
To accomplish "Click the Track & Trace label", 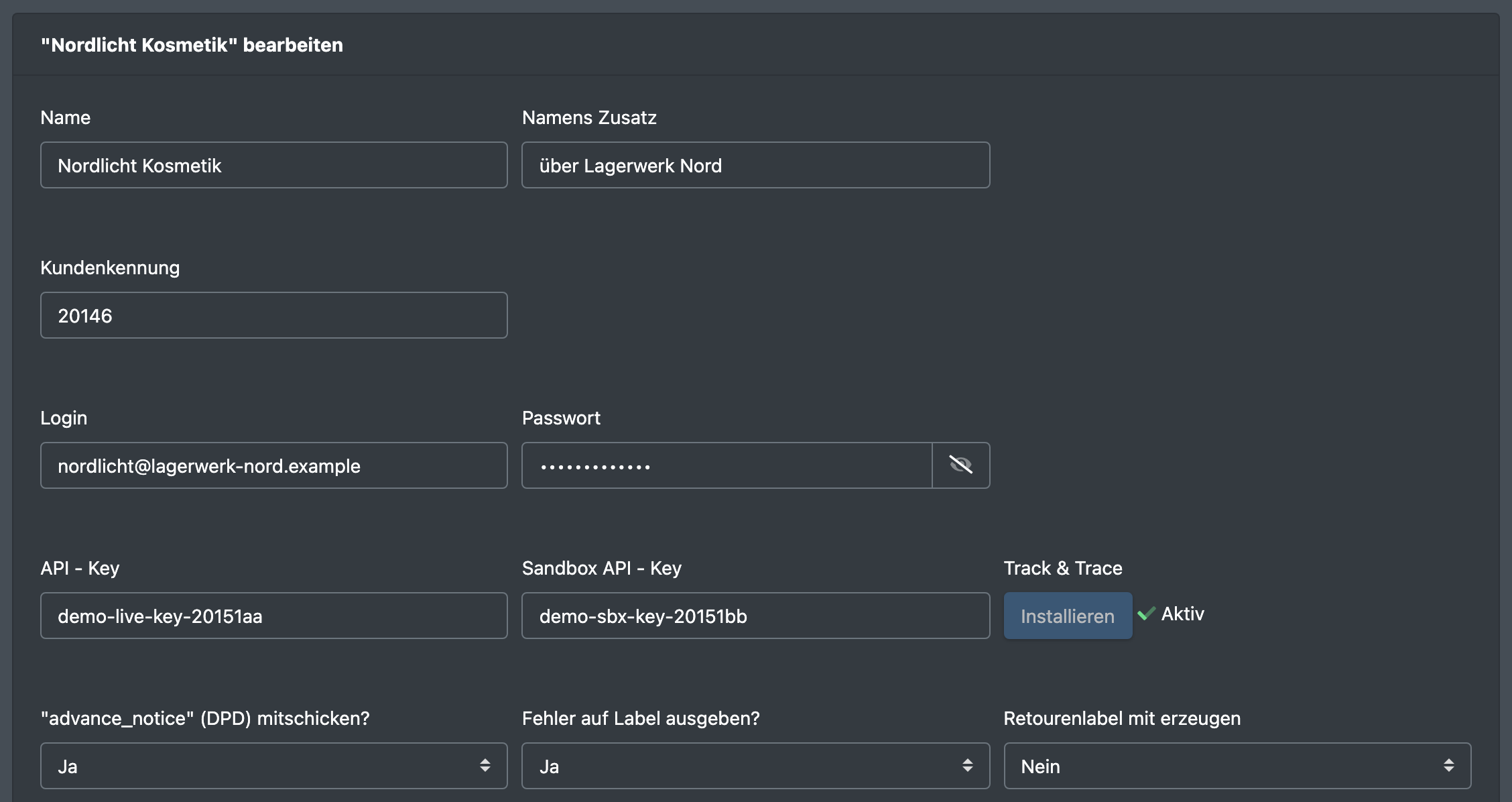I will tap(1063, 568).
